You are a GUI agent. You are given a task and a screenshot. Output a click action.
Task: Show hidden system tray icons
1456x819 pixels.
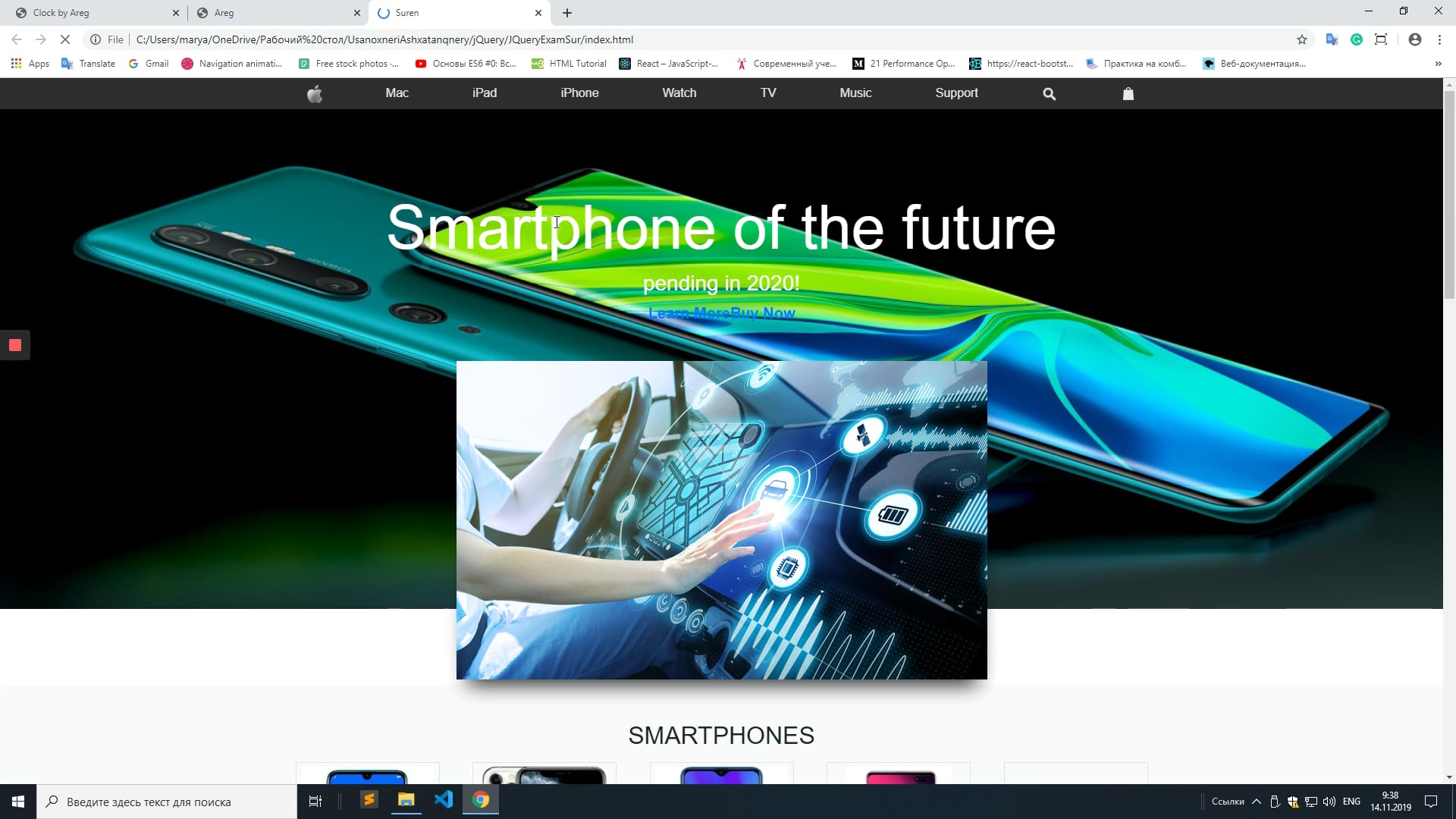click(x=1257, y=802)
